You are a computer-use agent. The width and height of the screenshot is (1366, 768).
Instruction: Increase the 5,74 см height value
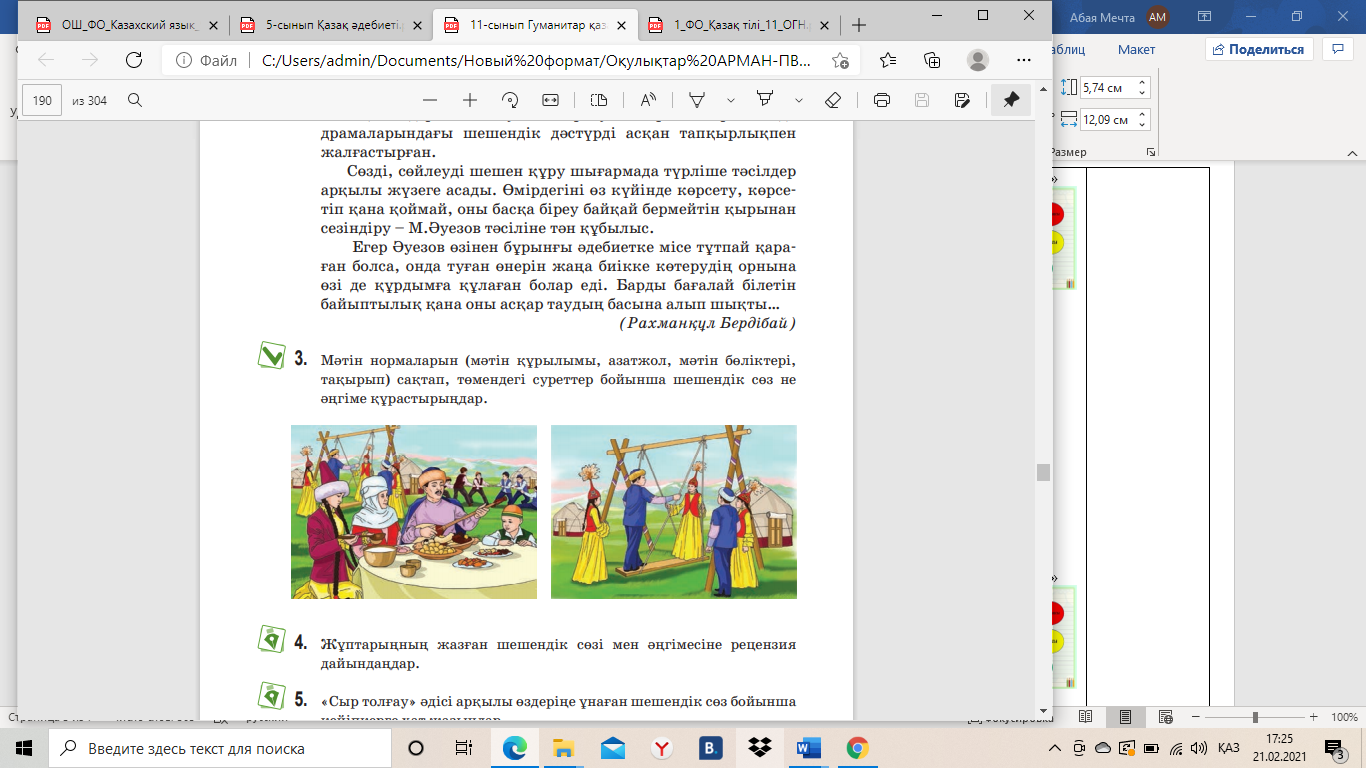[1144, 83]
